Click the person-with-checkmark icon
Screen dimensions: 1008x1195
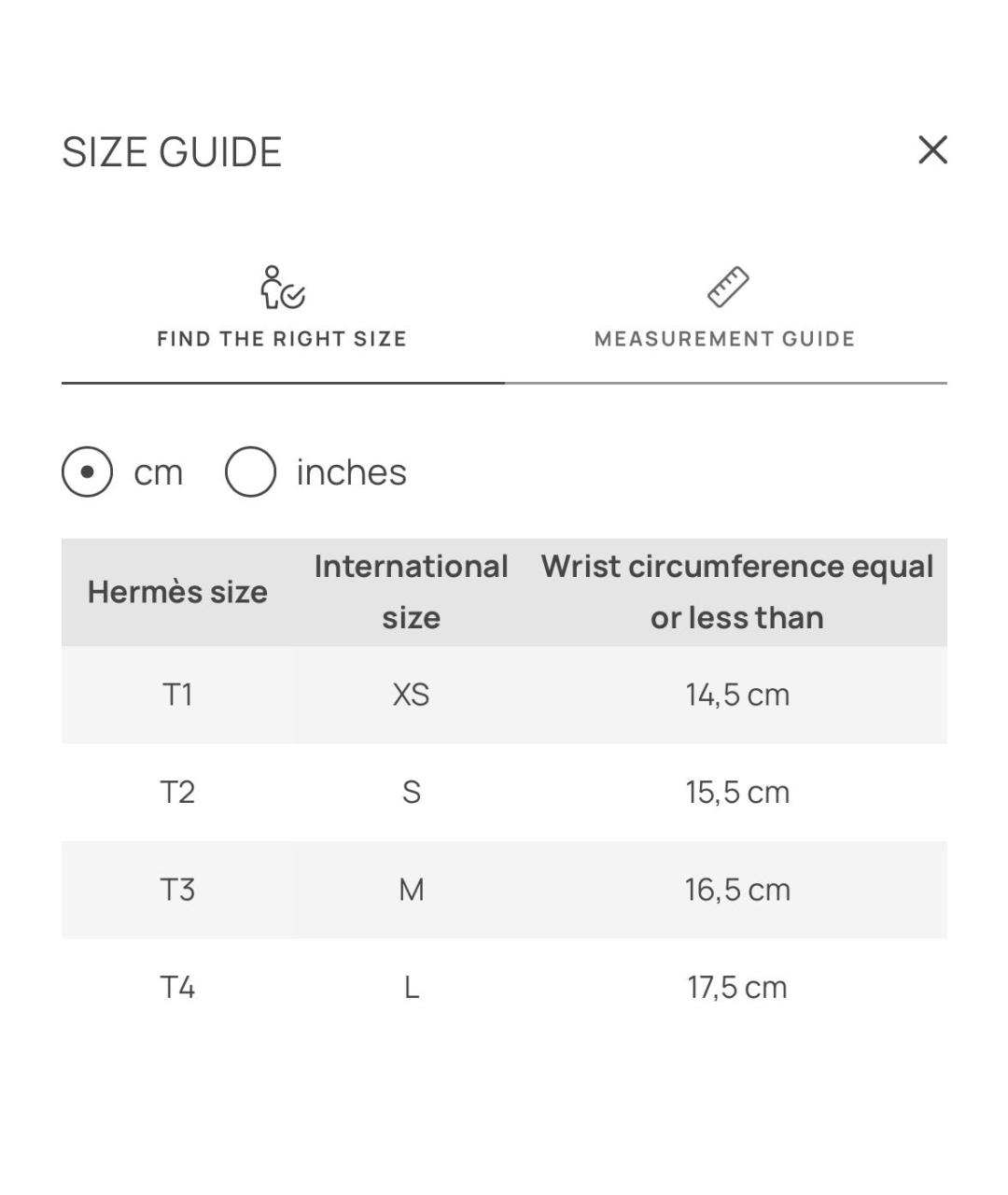282,287
